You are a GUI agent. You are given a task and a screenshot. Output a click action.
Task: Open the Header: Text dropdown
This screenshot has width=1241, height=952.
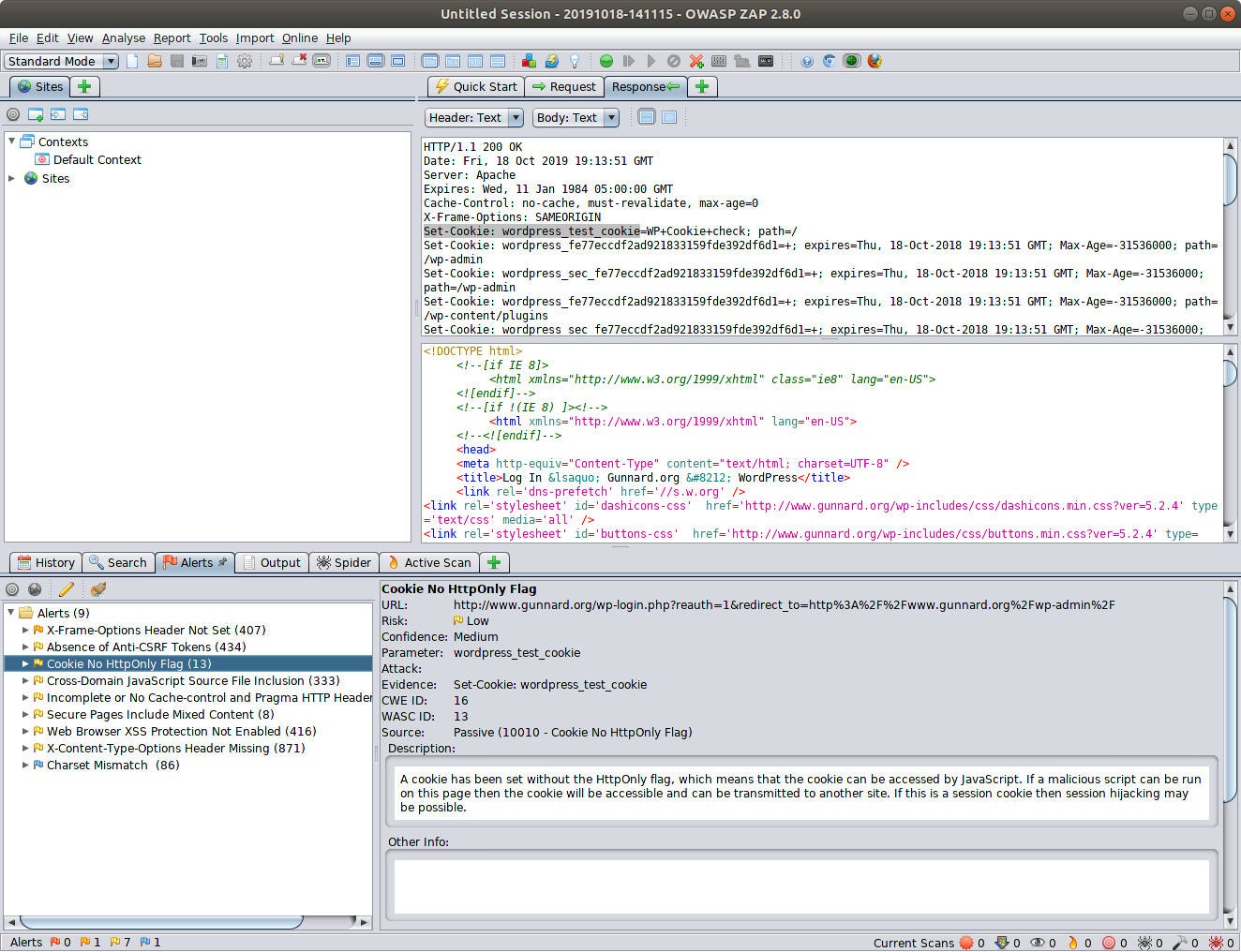click(x=474, y=117)
